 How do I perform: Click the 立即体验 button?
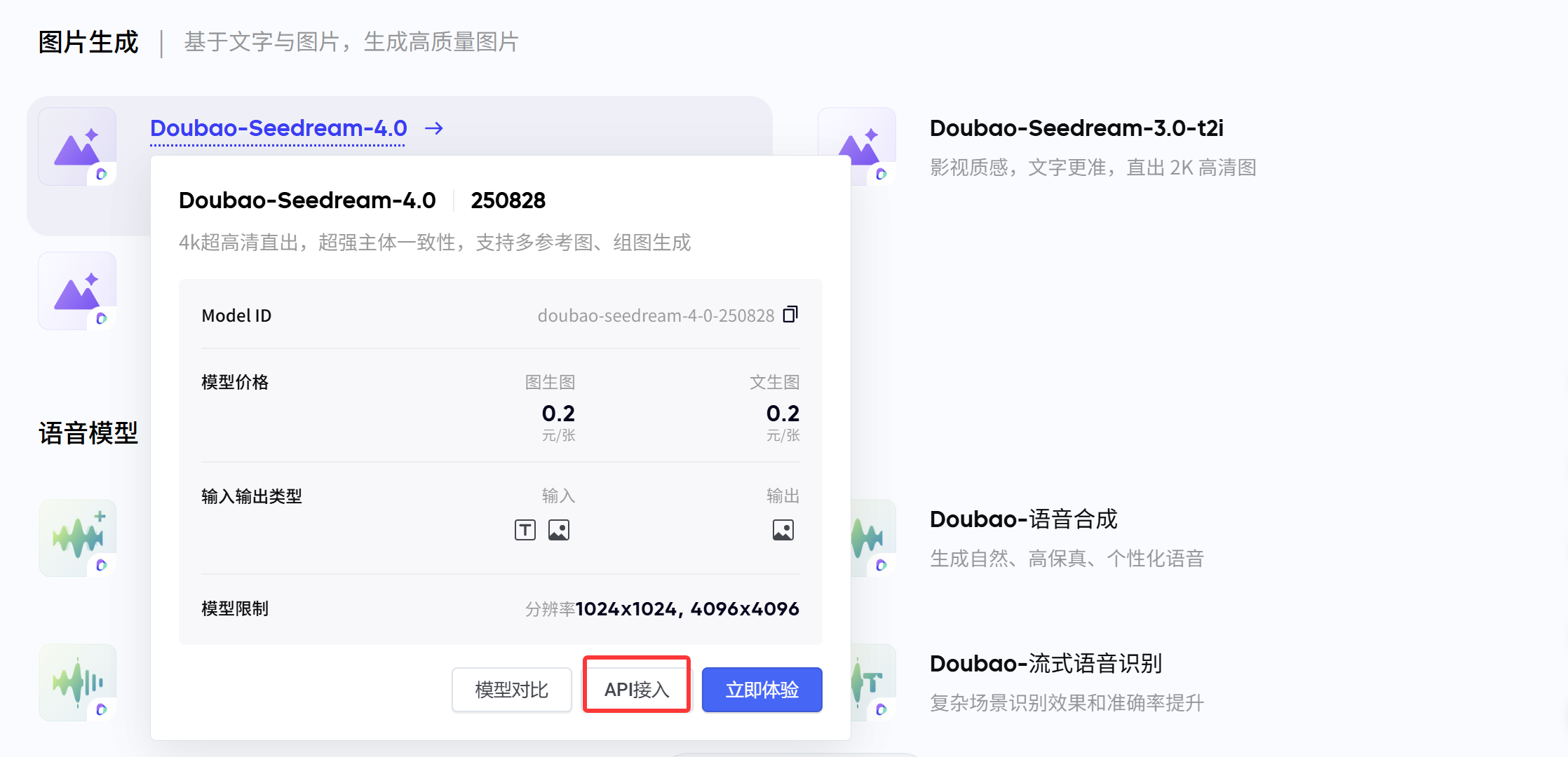click(x=762, y=690)
